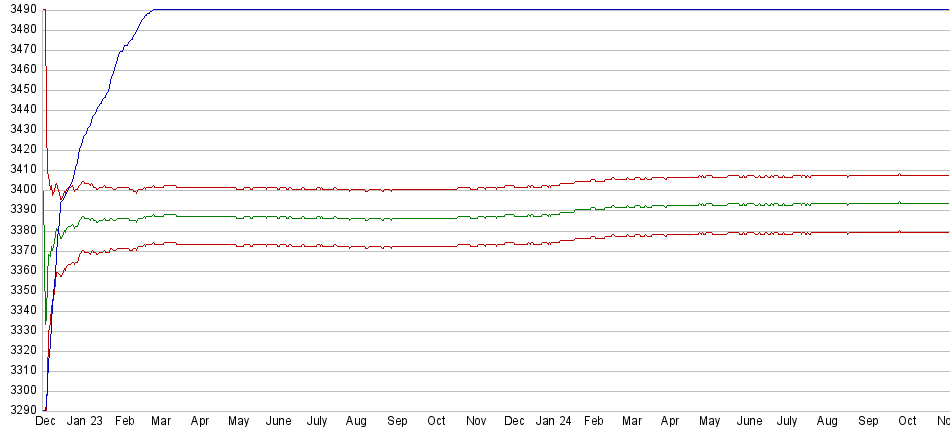Click the 3320 y-axis tick label
The height and width of the screenshot is (435, 950).
tap(19, 351)
